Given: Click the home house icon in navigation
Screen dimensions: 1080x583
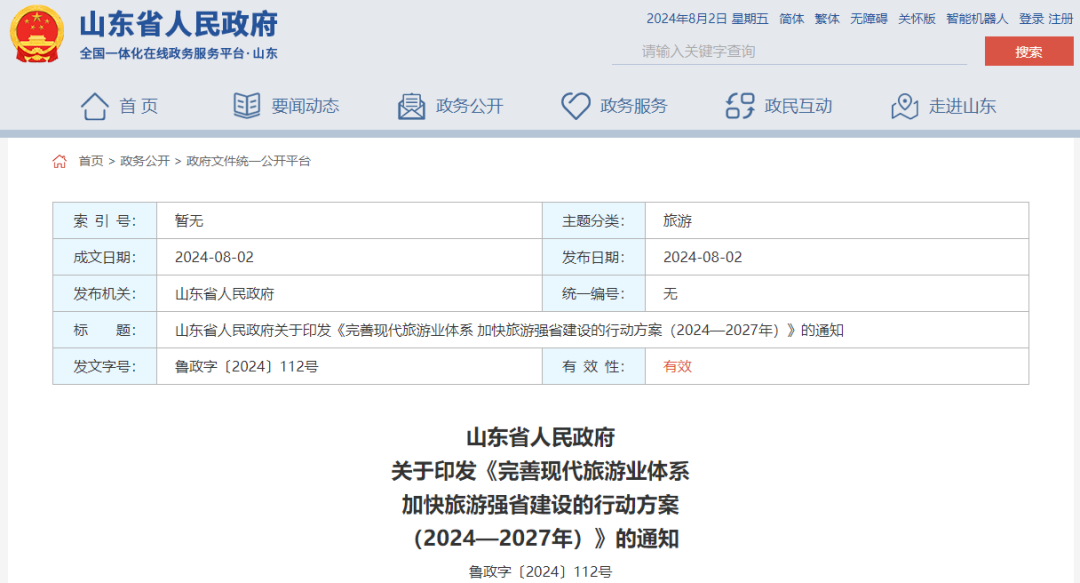Looking at the screenshot, I should click(x=94, y=106).
